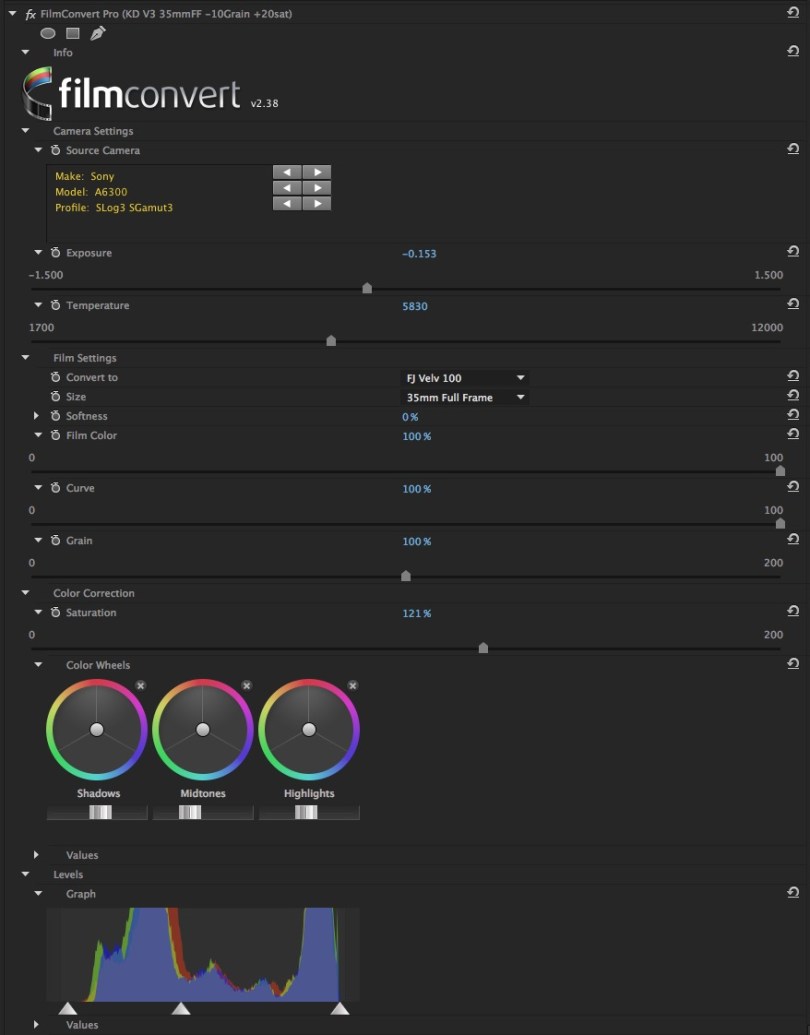
Task: Reset the Softness parameter
Action: tap(793, 414)
